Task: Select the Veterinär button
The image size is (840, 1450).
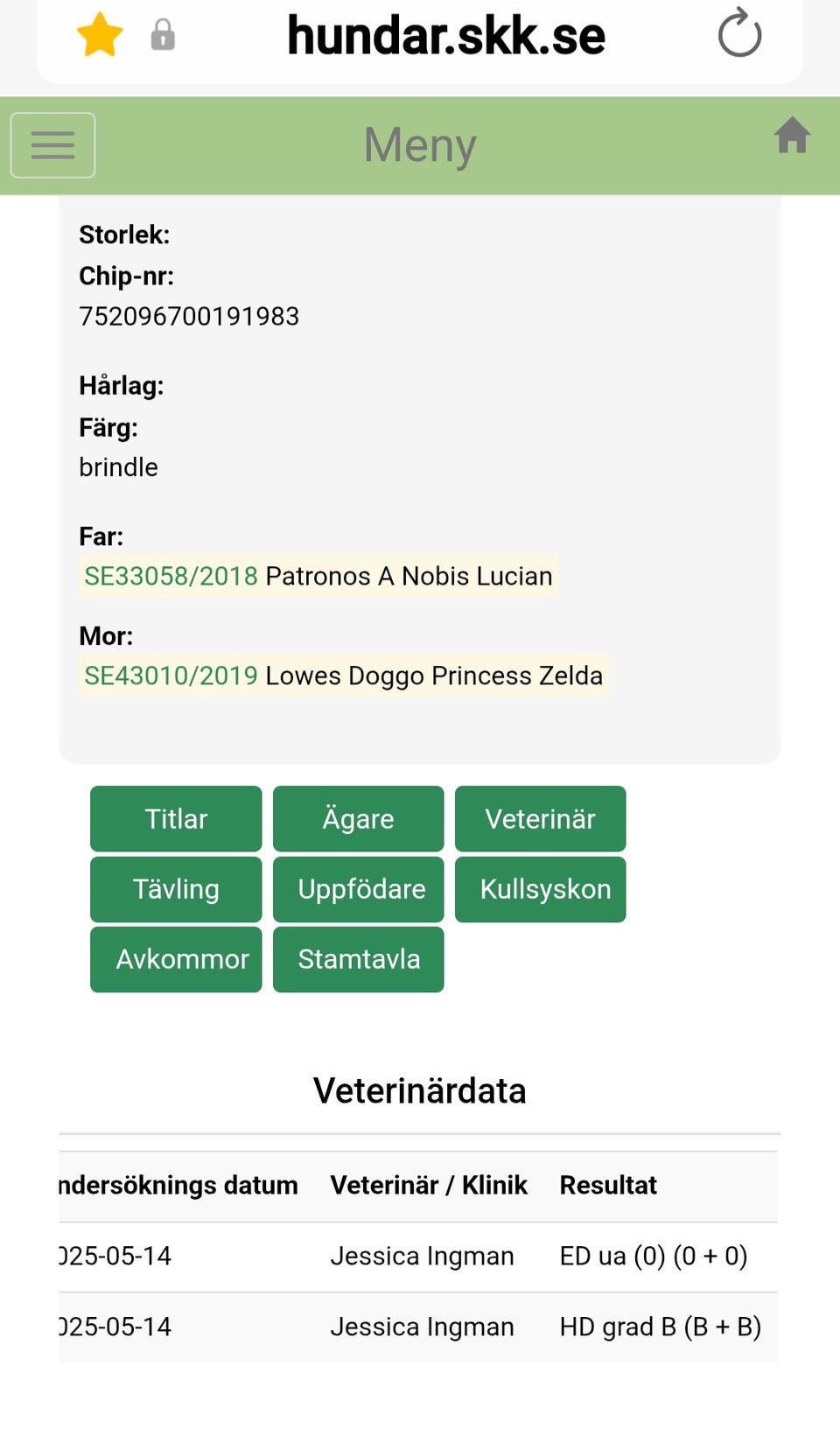Action: pyautogui.click(x=540, y=819)
